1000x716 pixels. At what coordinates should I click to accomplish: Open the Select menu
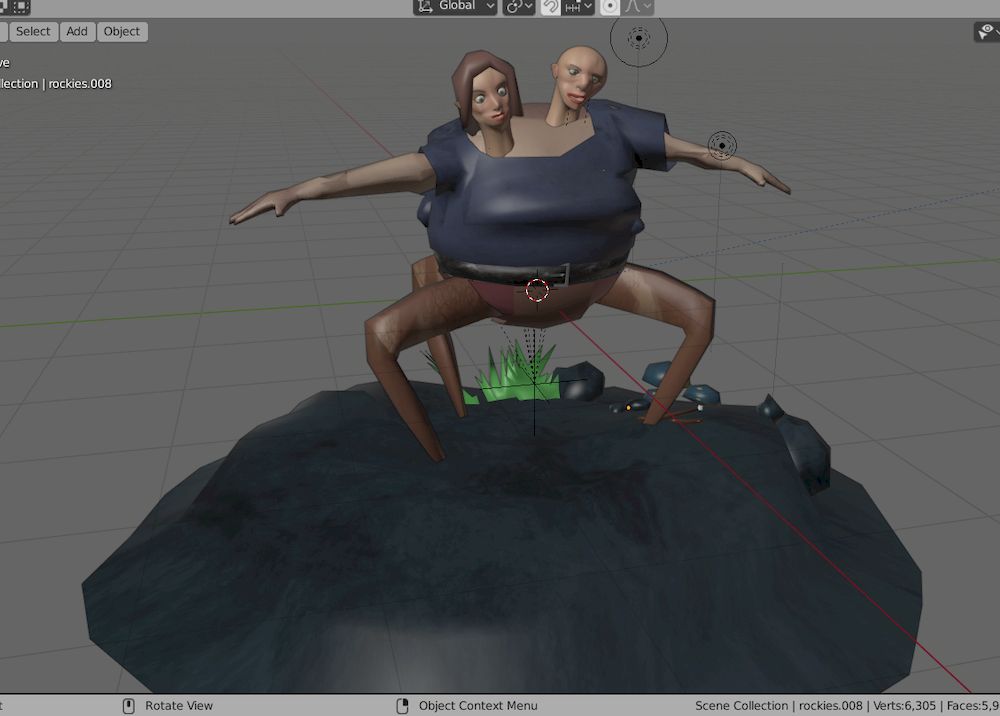[33, 31]
